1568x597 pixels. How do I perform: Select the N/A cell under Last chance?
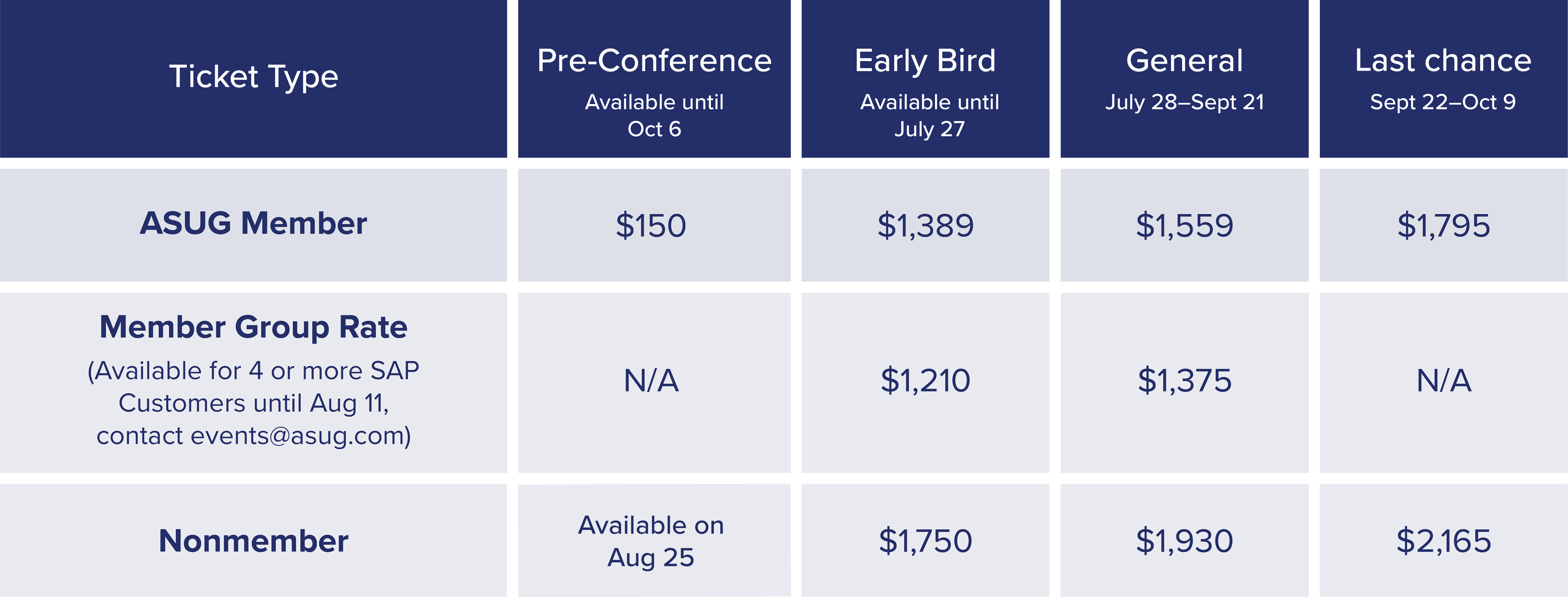point(1444,380)
